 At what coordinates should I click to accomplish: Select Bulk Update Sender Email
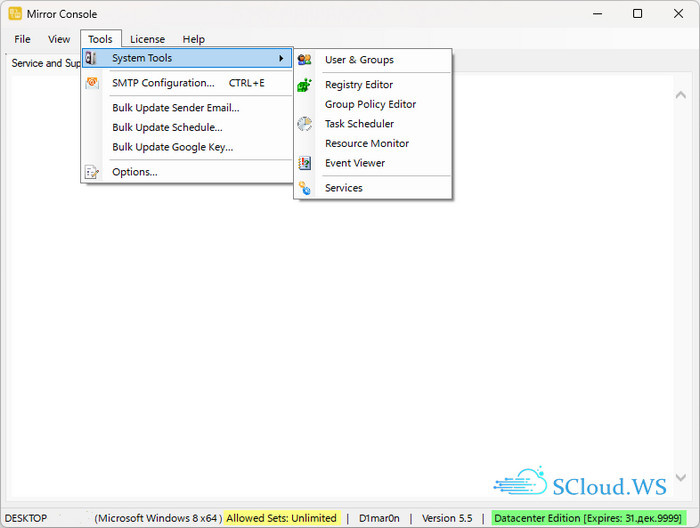tap(175, 108)
